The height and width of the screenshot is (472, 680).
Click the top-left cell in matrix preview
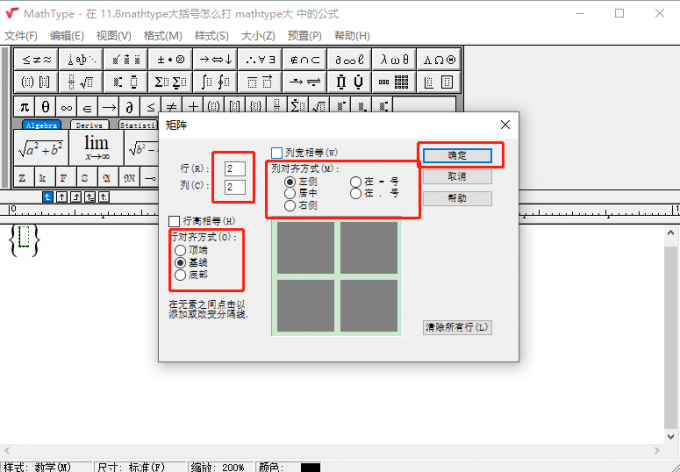(x=305, y=248)
